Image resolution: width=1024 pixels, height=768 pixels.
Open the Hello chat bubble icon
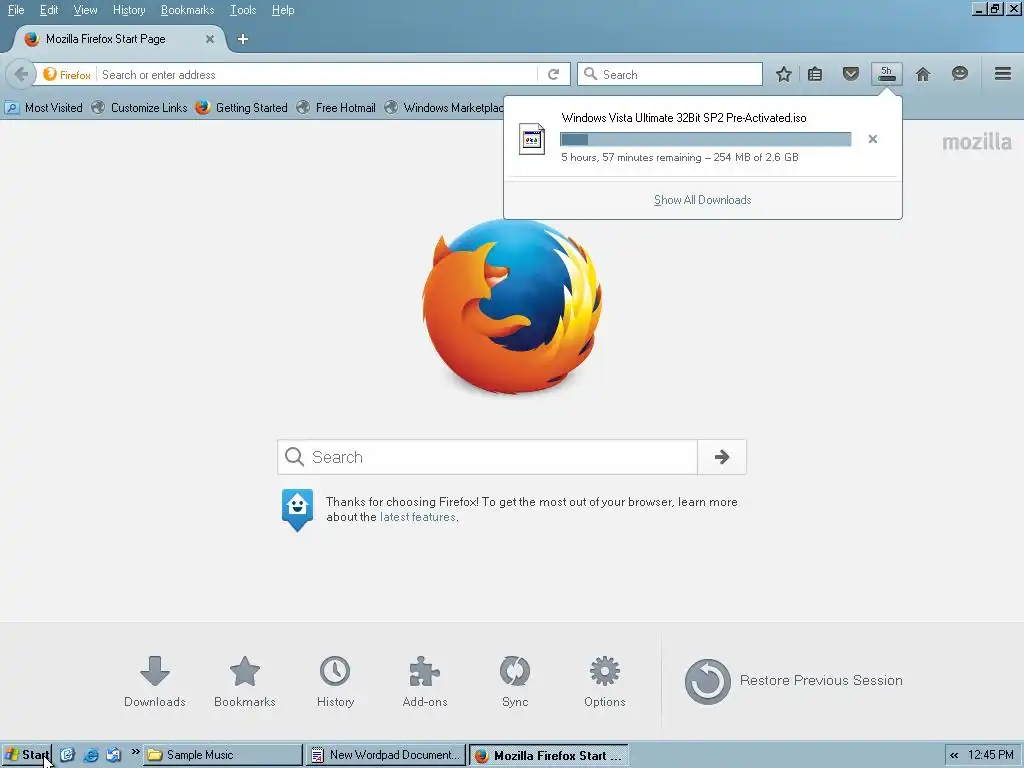(x=959, y=74)
